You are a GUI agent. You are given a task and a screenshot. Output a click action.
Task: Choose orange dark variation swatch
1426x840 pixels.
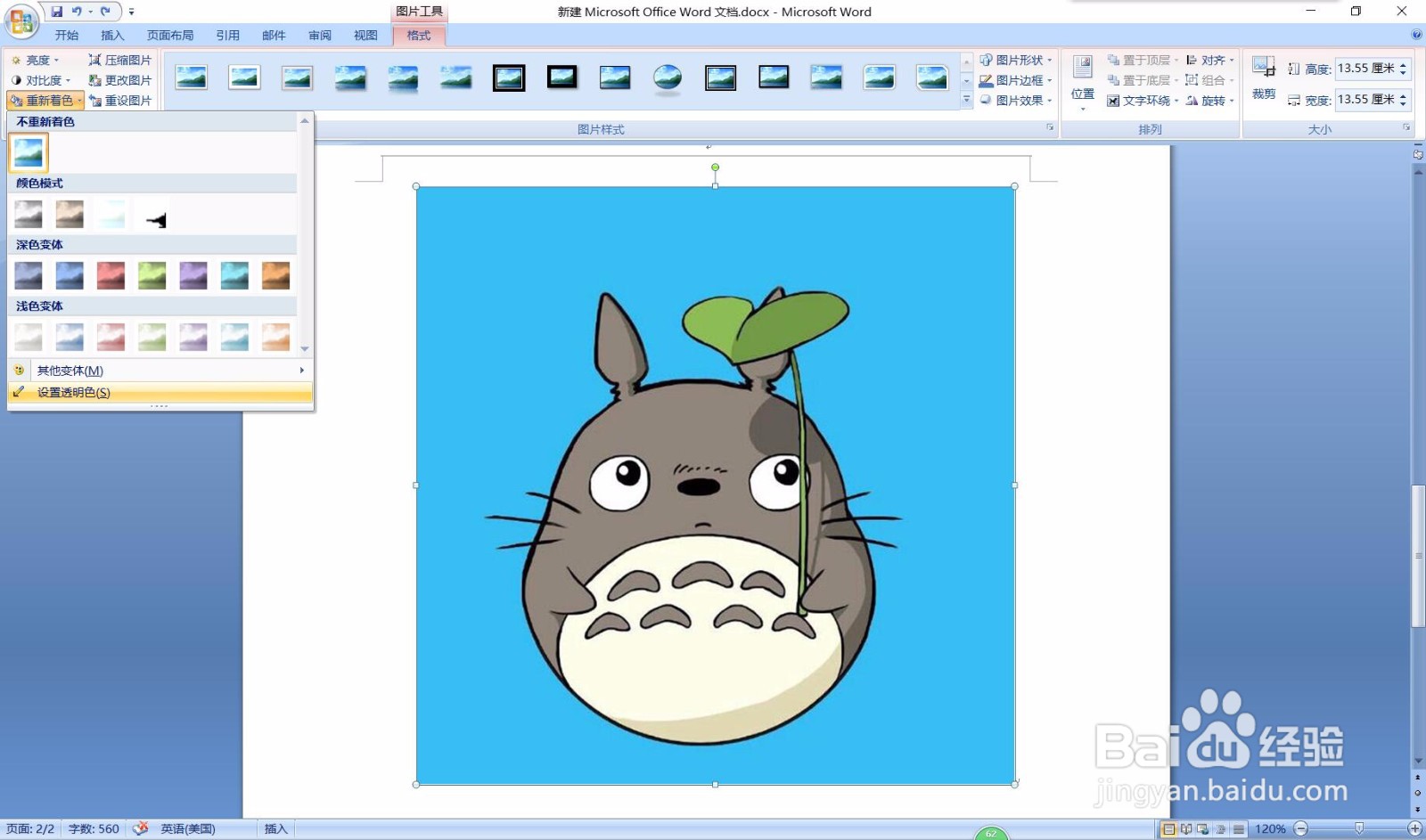(x=276, y=276)
